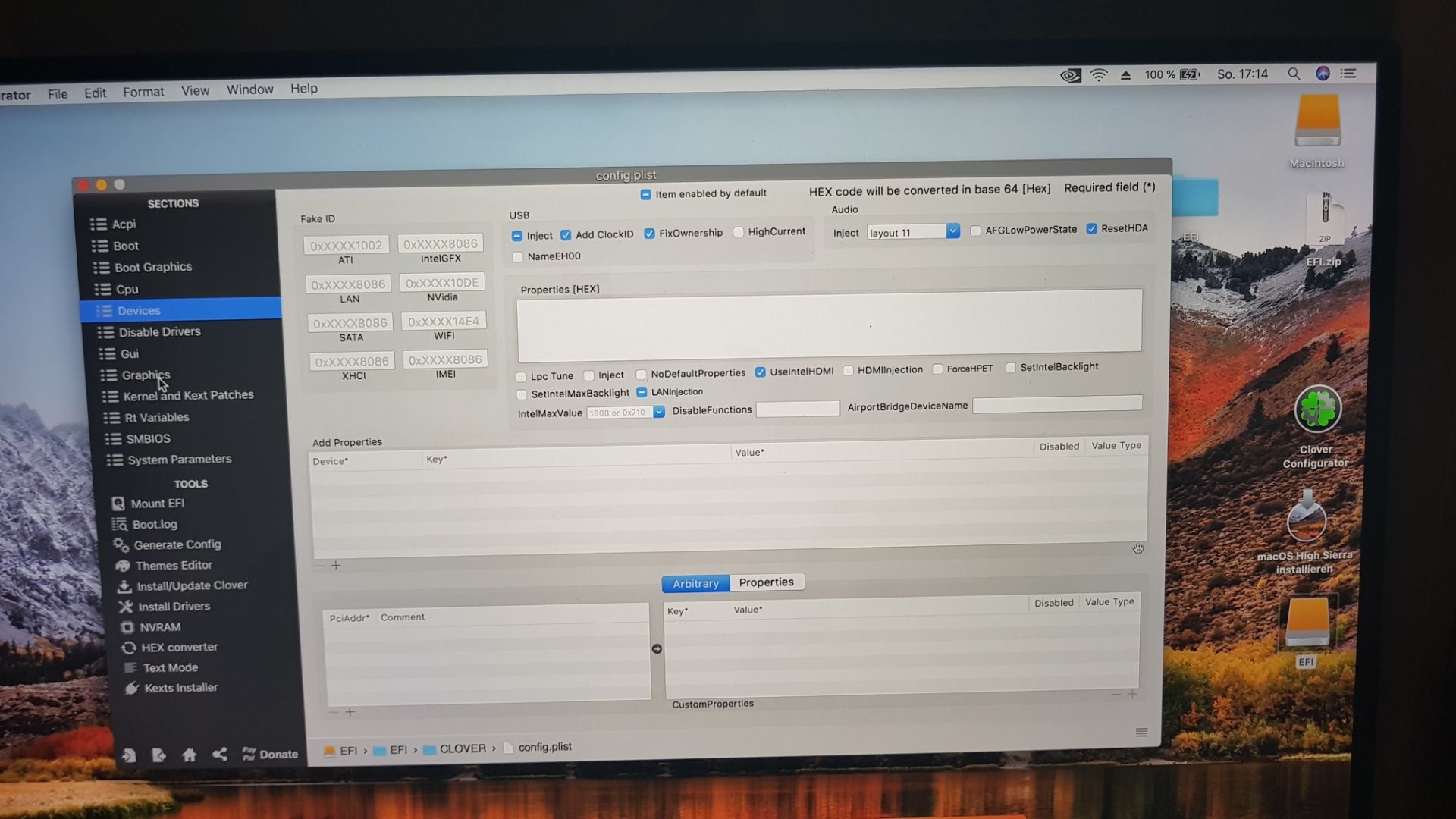Uncheck the UseIntelHDMI checkbox
The height and width of the screenshot is (819, 1456).
(760, 372)
